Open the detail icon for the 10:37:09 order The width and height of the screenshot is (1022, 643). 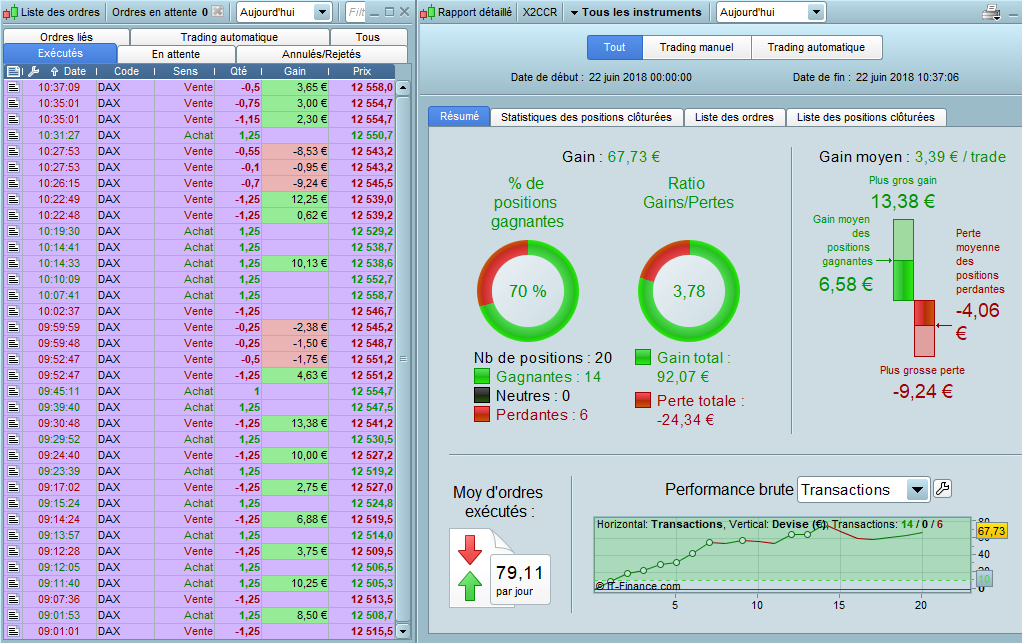click(x=13, y=87)
